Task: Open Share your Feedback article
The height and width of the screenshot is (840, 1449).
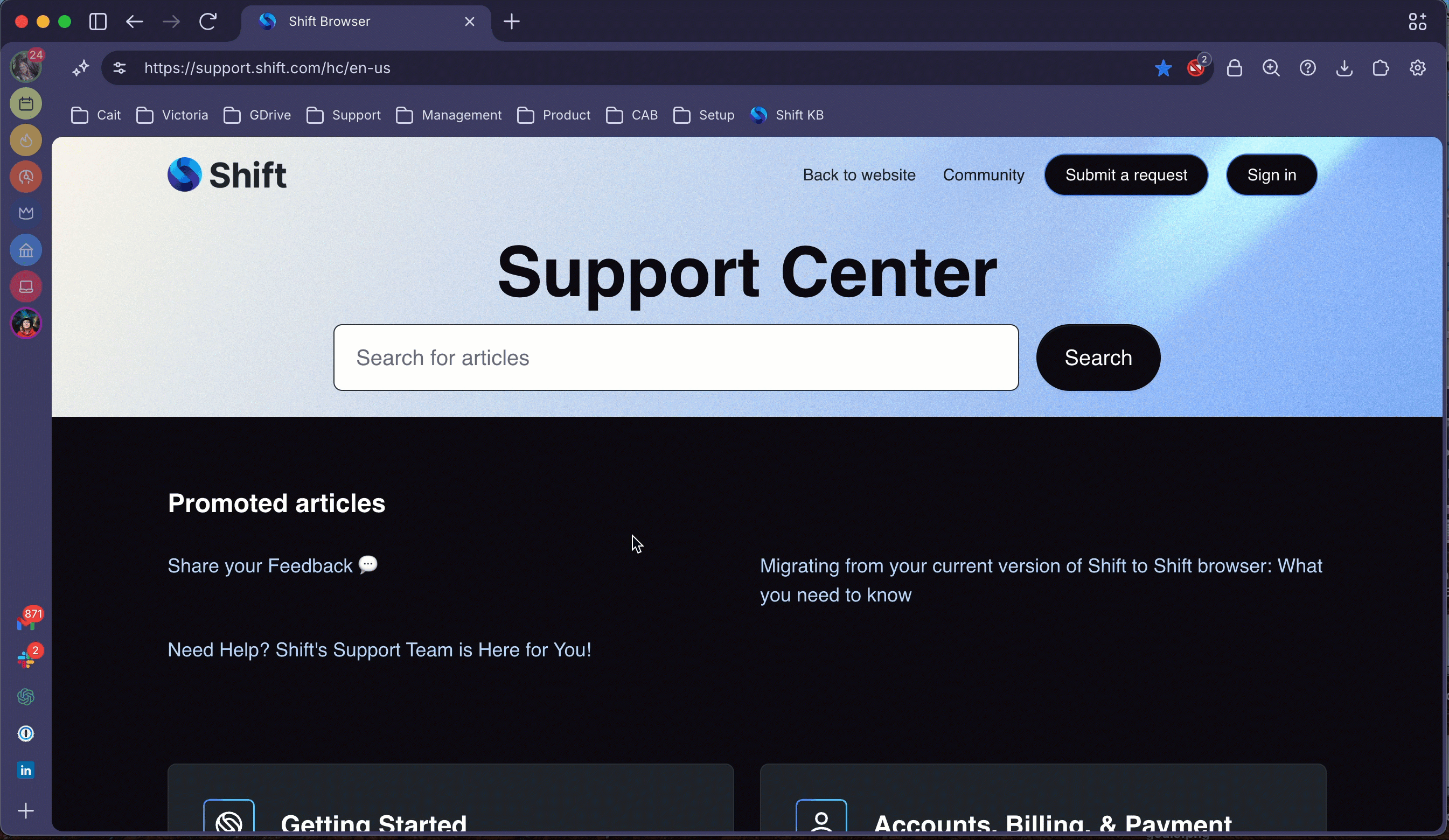Action: pyautogui.click(x=273, y=566)
